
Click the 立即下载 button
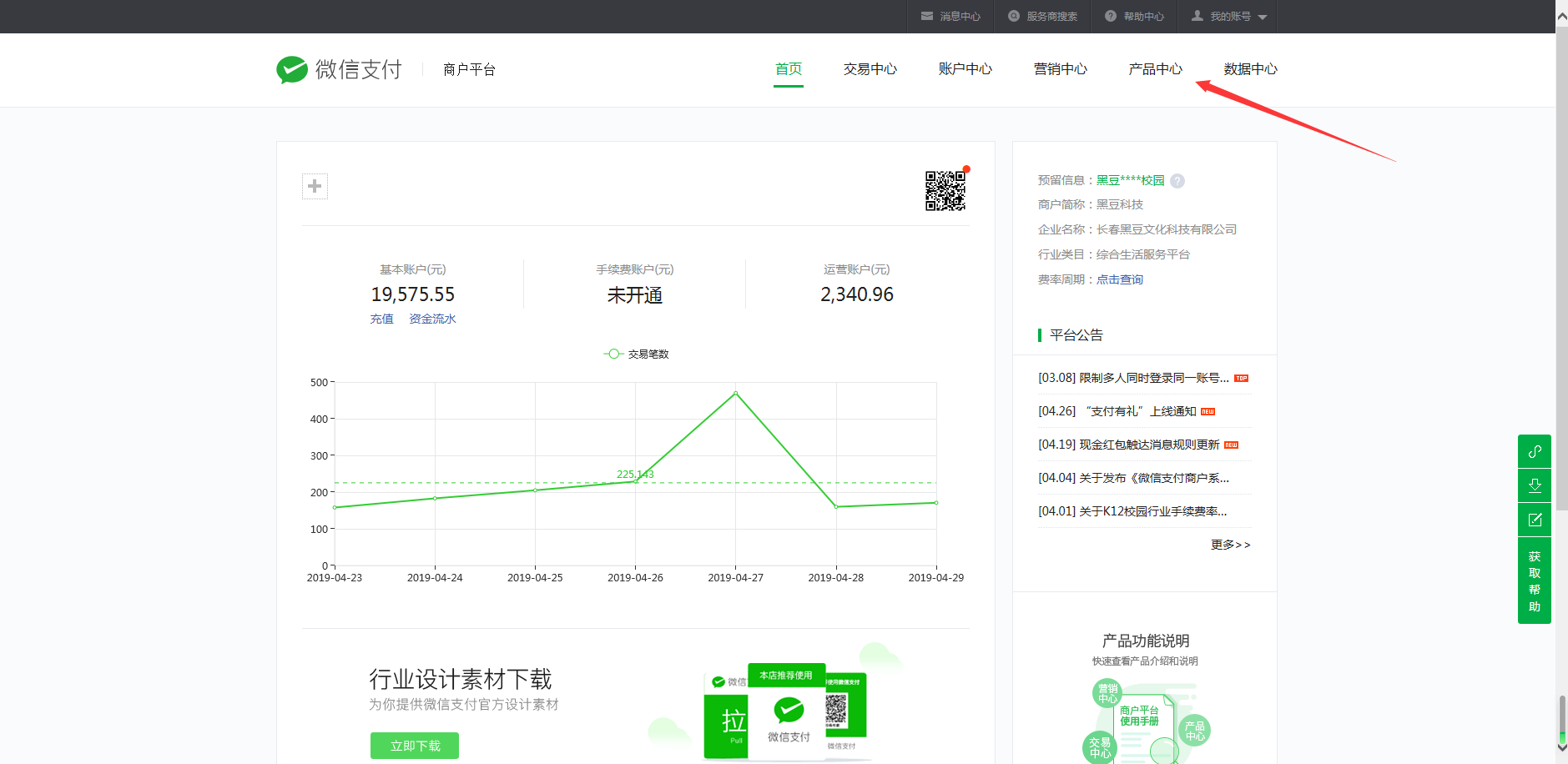coord(415,746)
